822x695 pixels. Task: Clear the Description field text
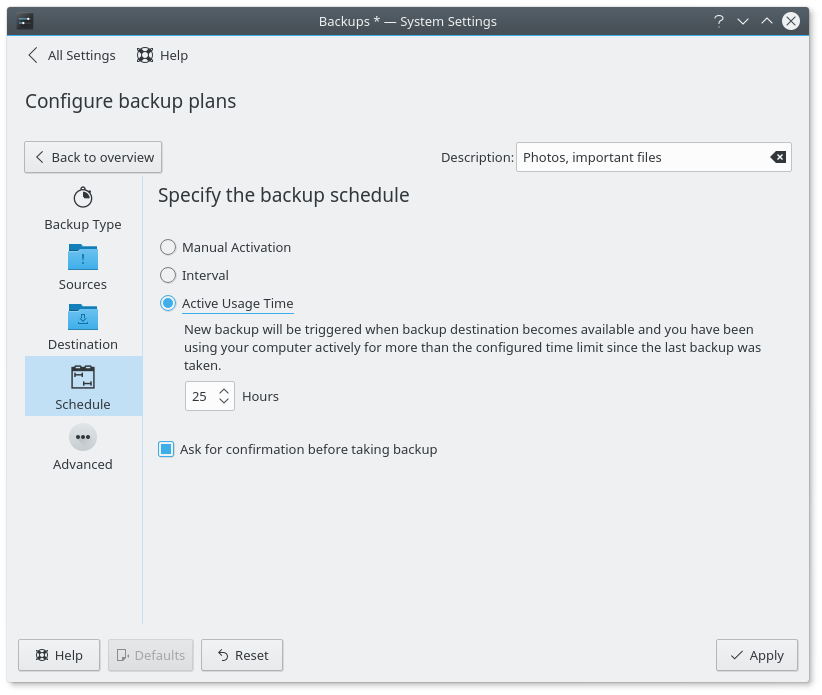click(778, 157)
